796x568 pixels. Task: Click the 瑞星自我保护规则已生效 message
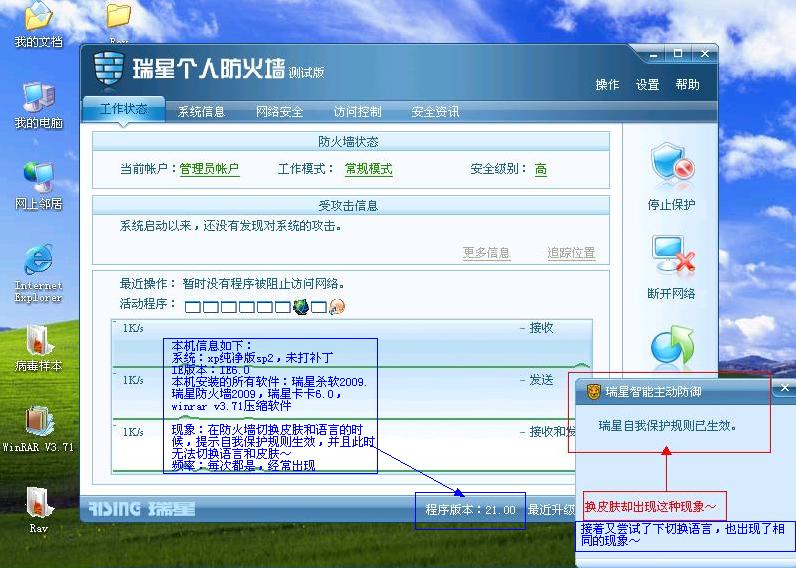[x=668, y=425]
